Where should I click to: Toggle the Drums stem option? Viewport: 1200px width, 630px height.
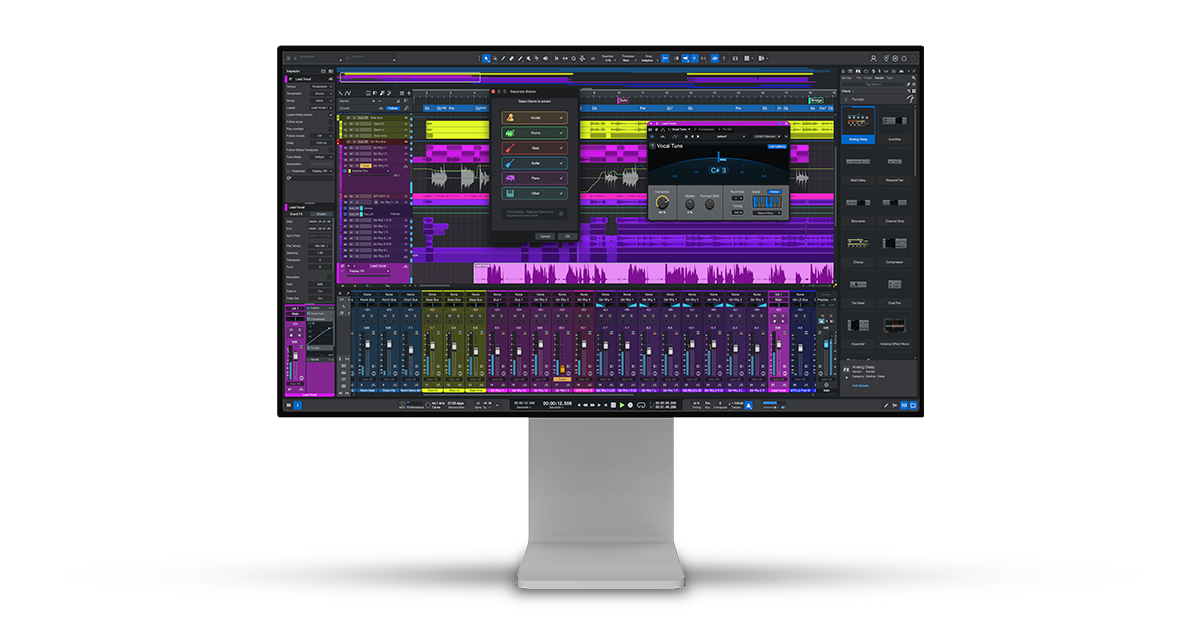click(535, 133)
